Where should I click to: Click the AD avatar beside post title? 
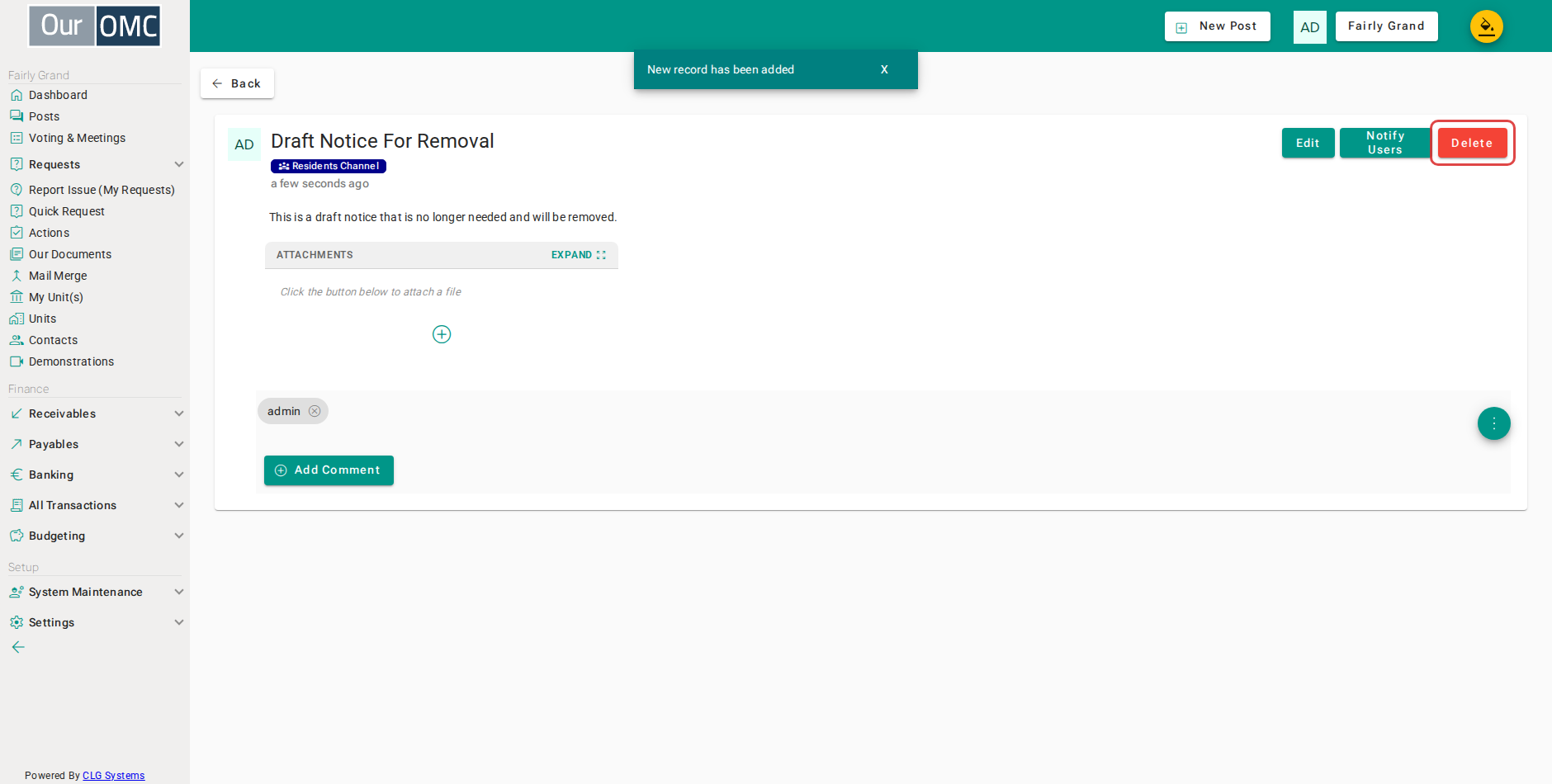tap(244, 144)
